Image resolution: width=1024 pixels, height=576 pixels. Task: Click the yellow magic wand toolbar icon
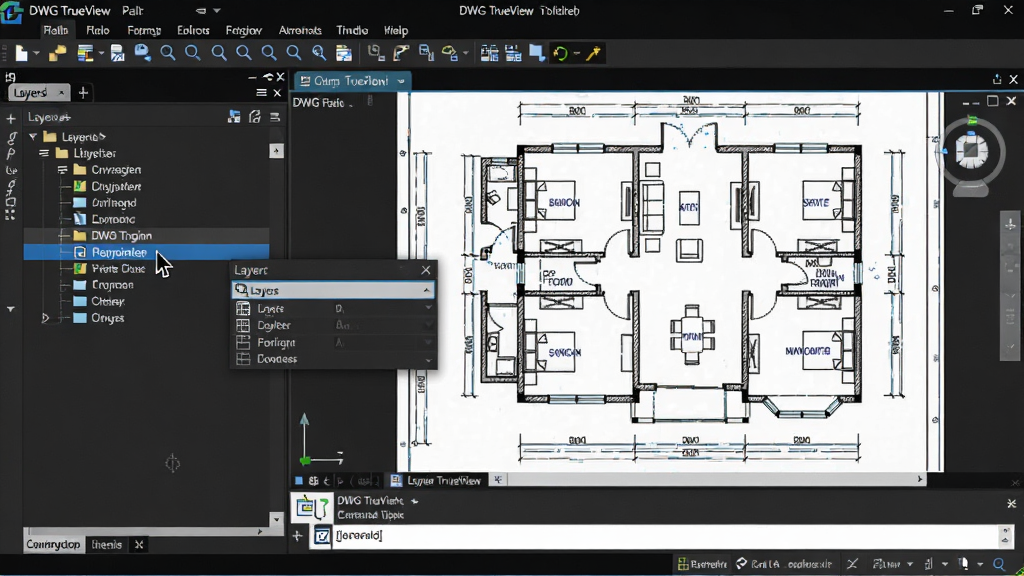[x=593, y=53]
